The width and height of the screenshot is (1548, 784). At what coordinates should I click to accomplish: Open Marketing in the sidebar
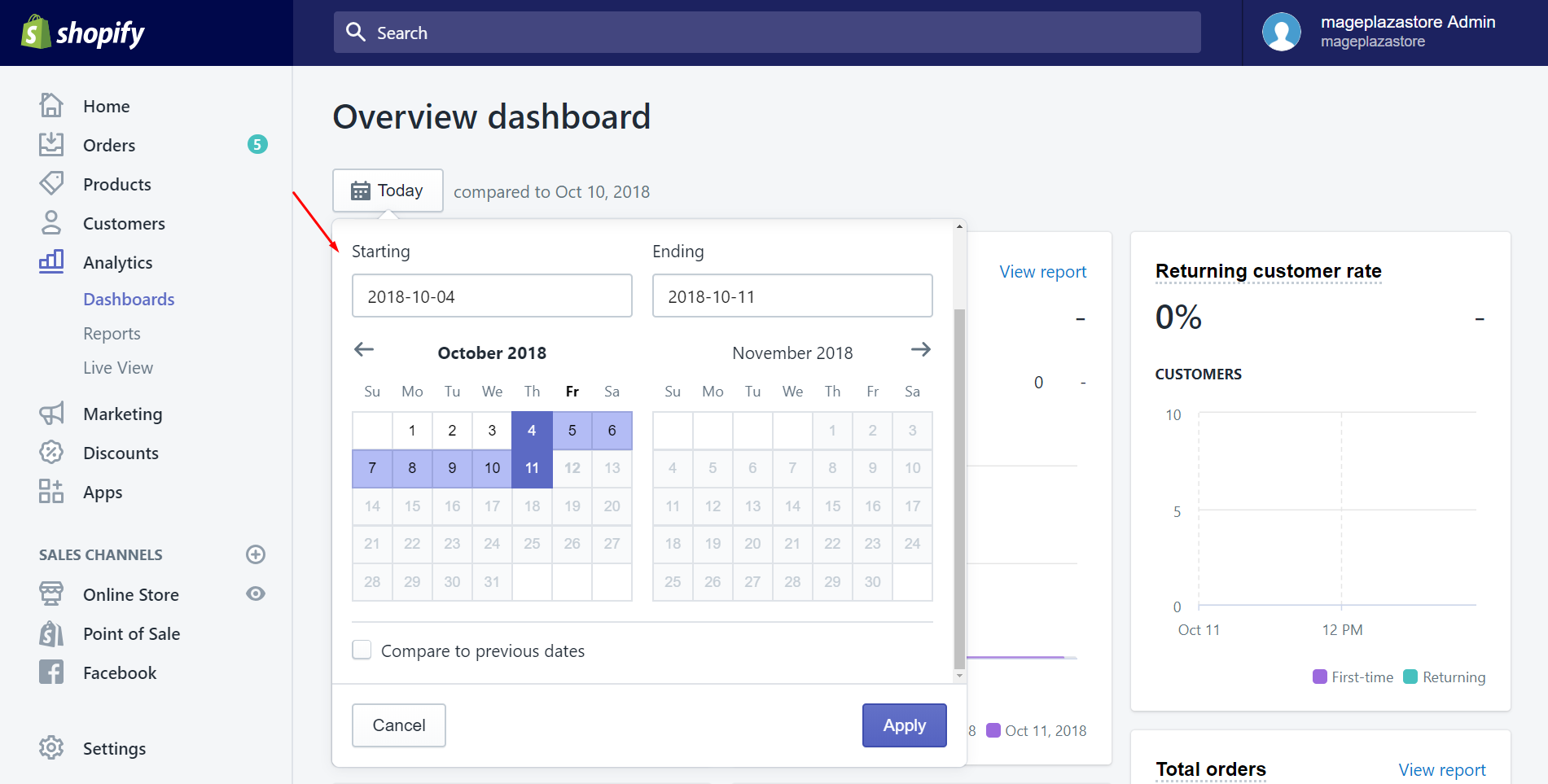coord(123,414)
